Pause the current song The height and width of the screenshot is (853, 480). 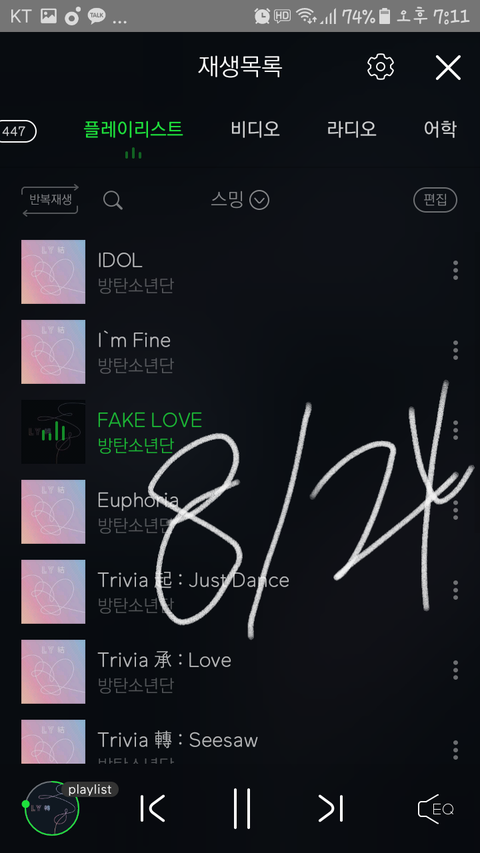(242, 808)
